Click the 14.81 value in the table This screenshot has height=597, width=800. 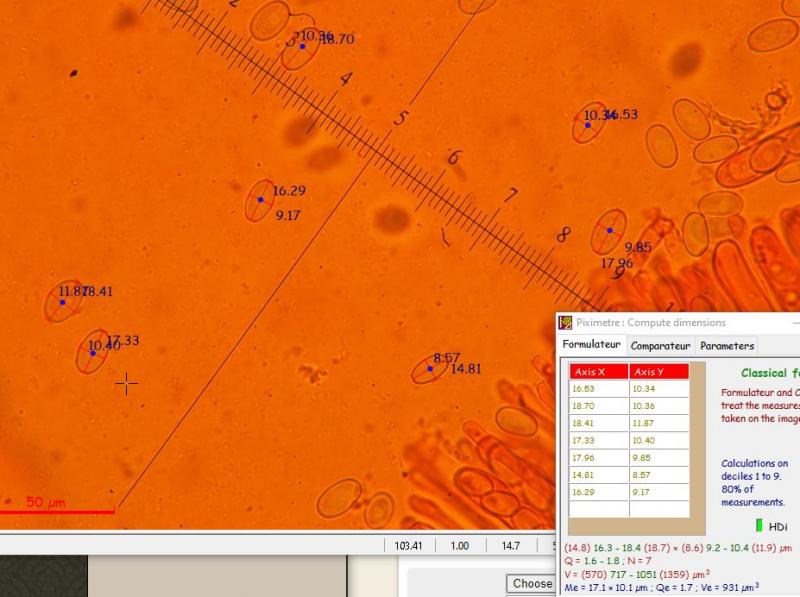[598, 474]
